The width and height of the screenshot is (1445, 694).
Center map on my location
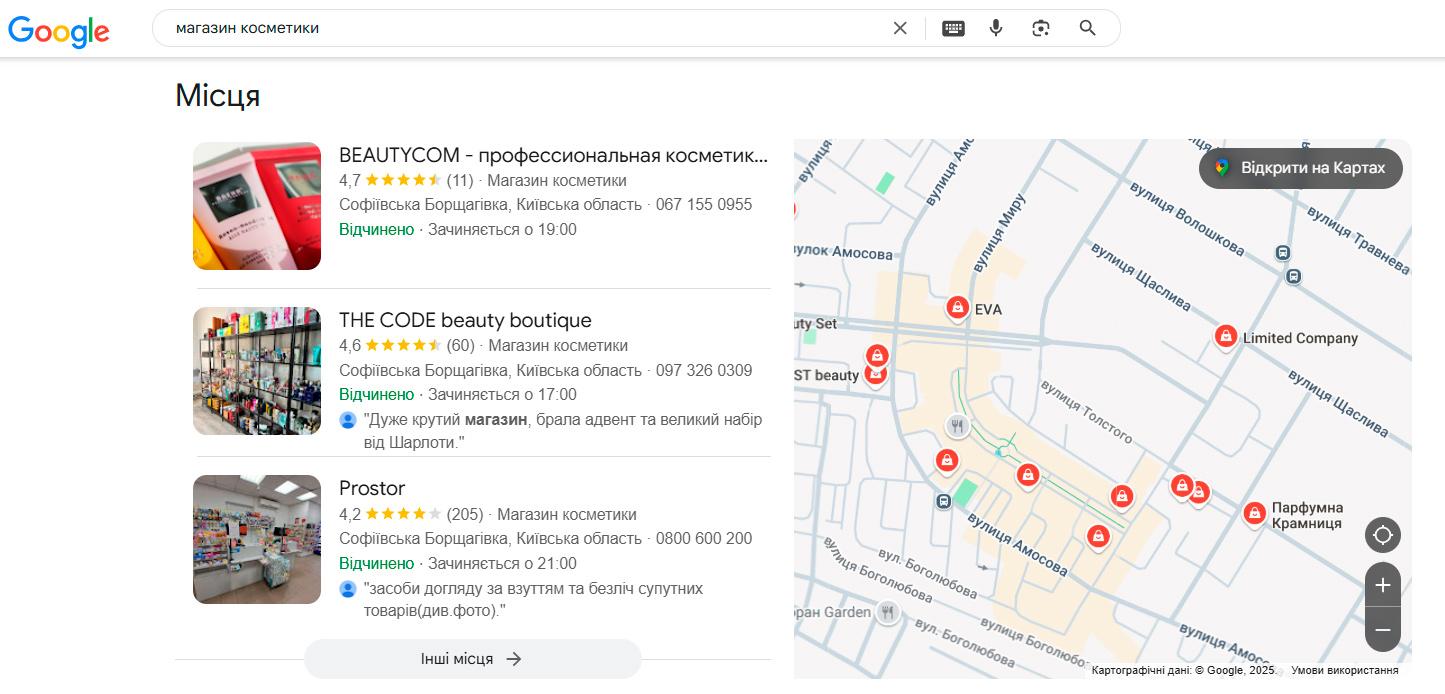[1383, 535]
